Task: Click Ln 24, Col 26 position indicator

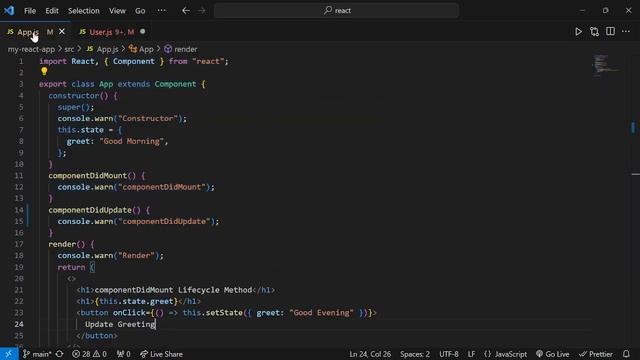Action: (370, 354)
